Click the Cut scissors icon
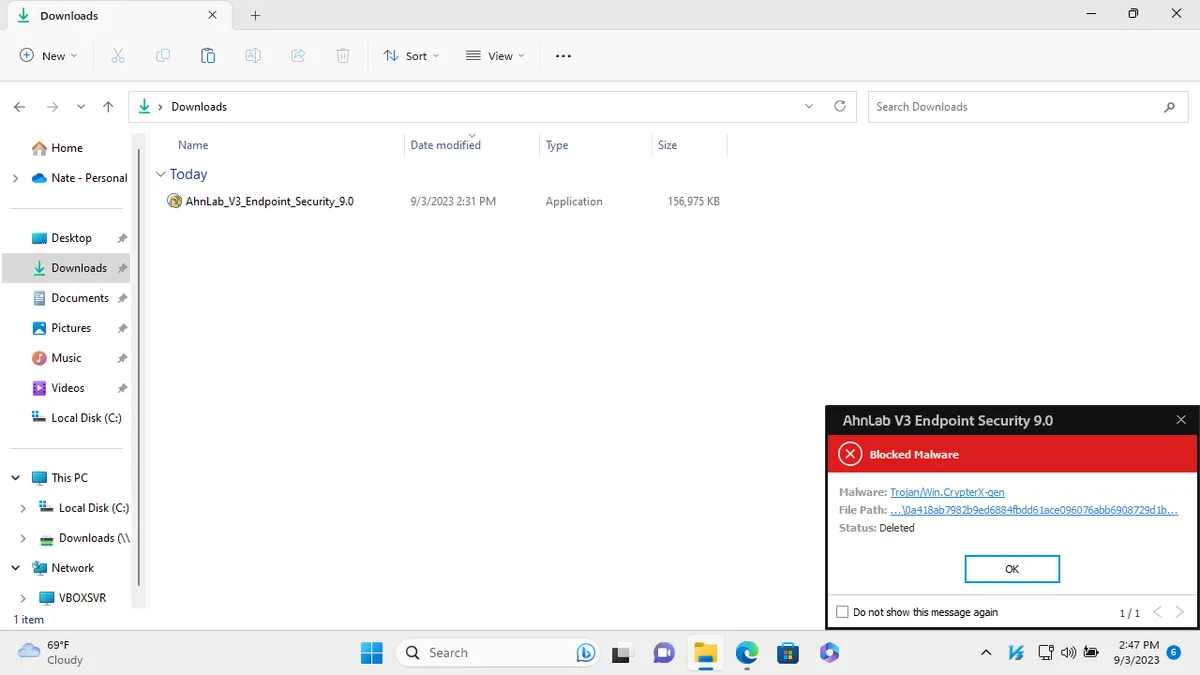 coord(118,56)
